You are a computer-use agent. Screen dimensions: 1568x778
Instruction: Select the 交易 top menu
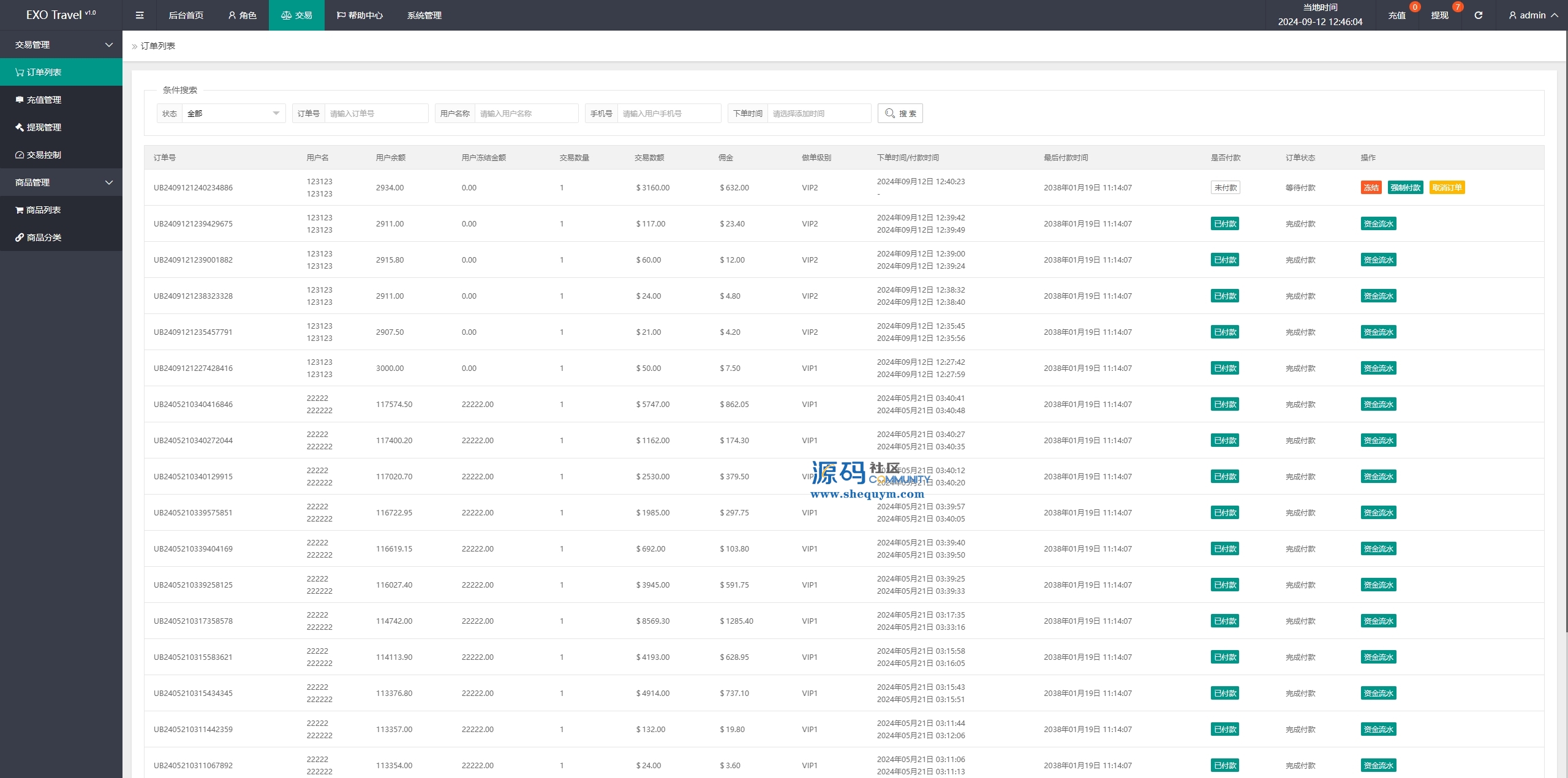pyautogui.click(x=296, y=15)
